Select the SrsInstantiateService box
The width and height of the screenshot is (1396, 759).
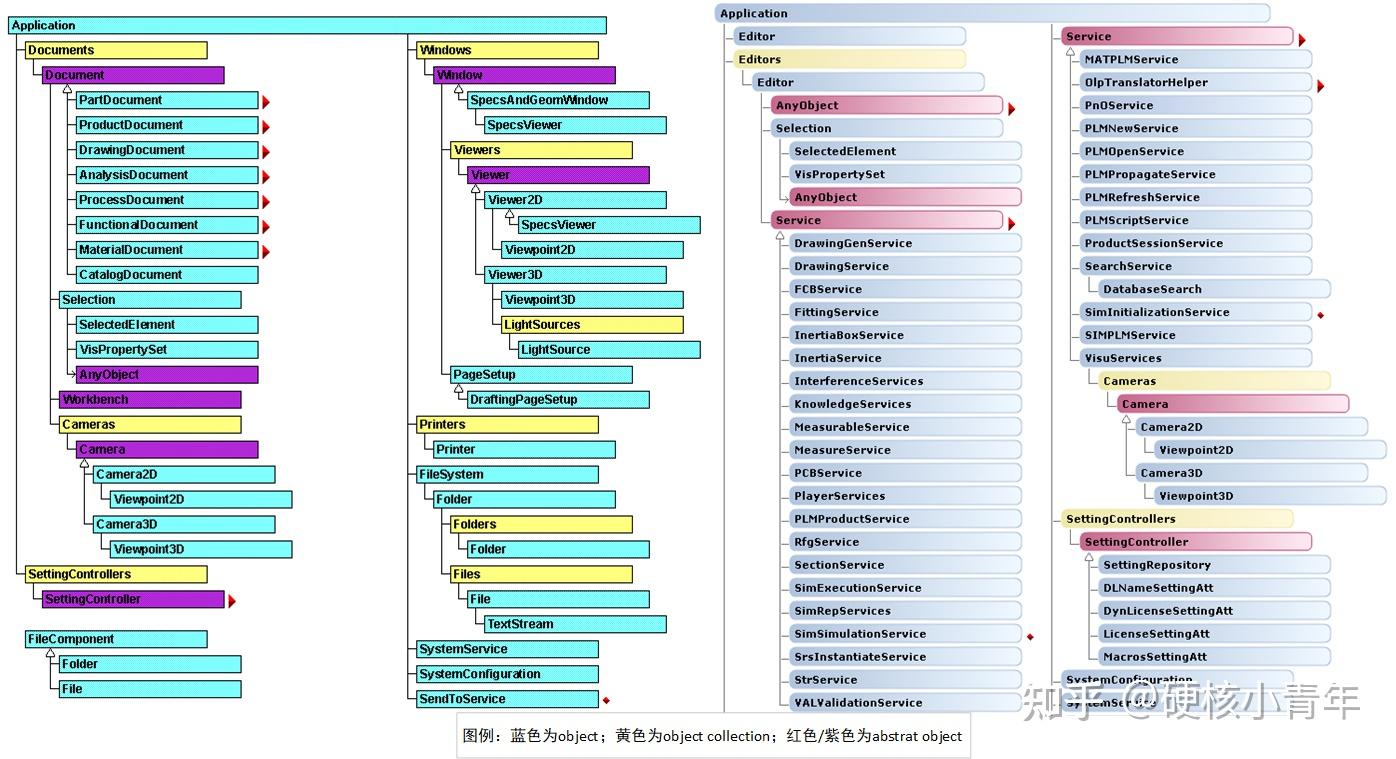(x=905, y=657)
